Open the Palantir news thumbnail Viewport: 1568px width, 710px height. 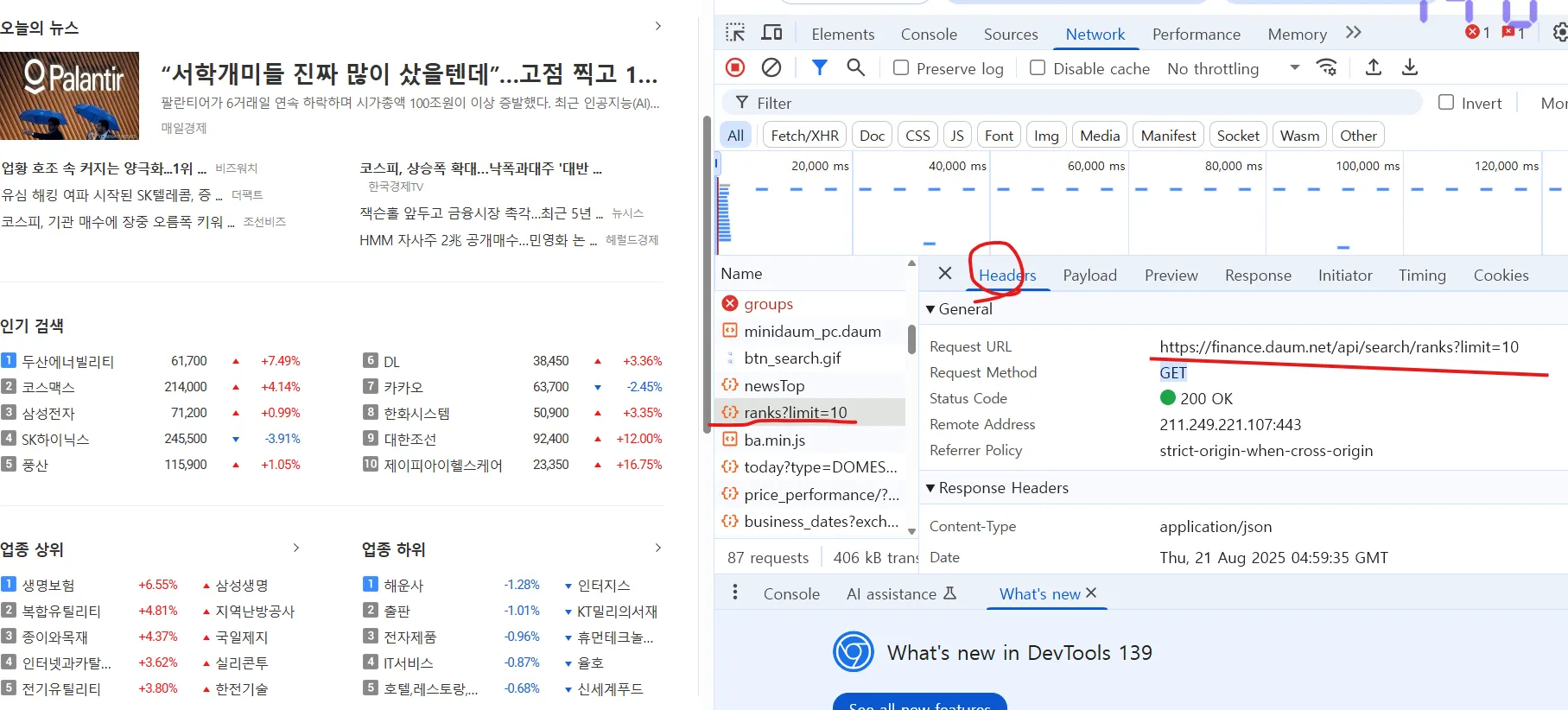(x=69, y=96)
